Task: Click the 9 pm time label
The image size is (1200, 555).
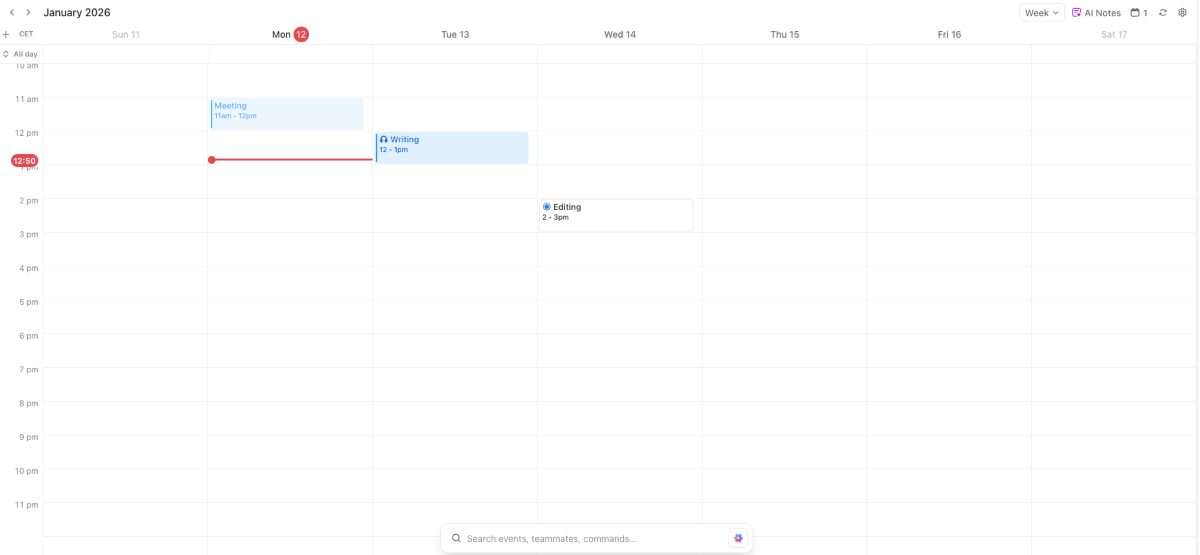Action: (x=29, y=437)
